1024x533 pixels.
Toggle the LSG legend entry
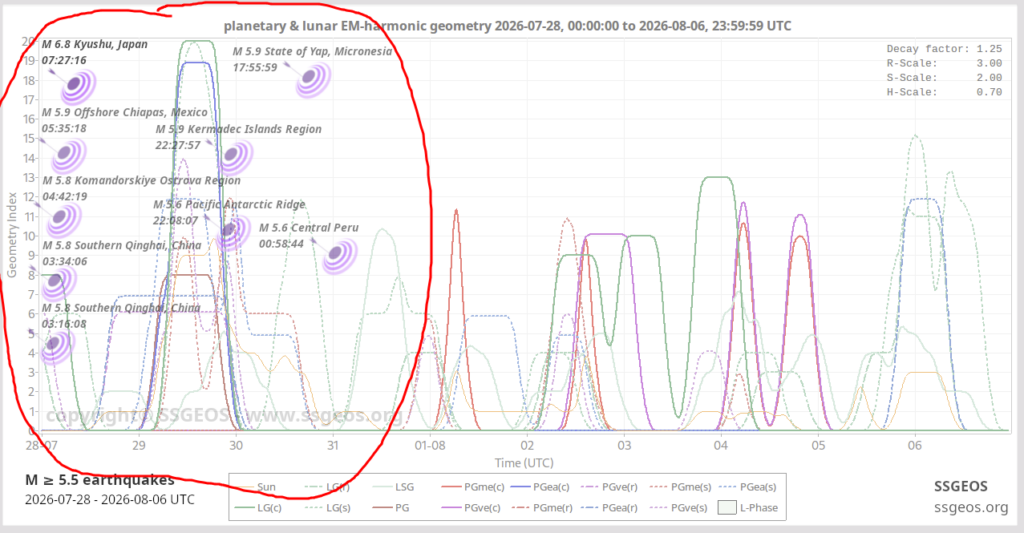click(x=393, y=487)
